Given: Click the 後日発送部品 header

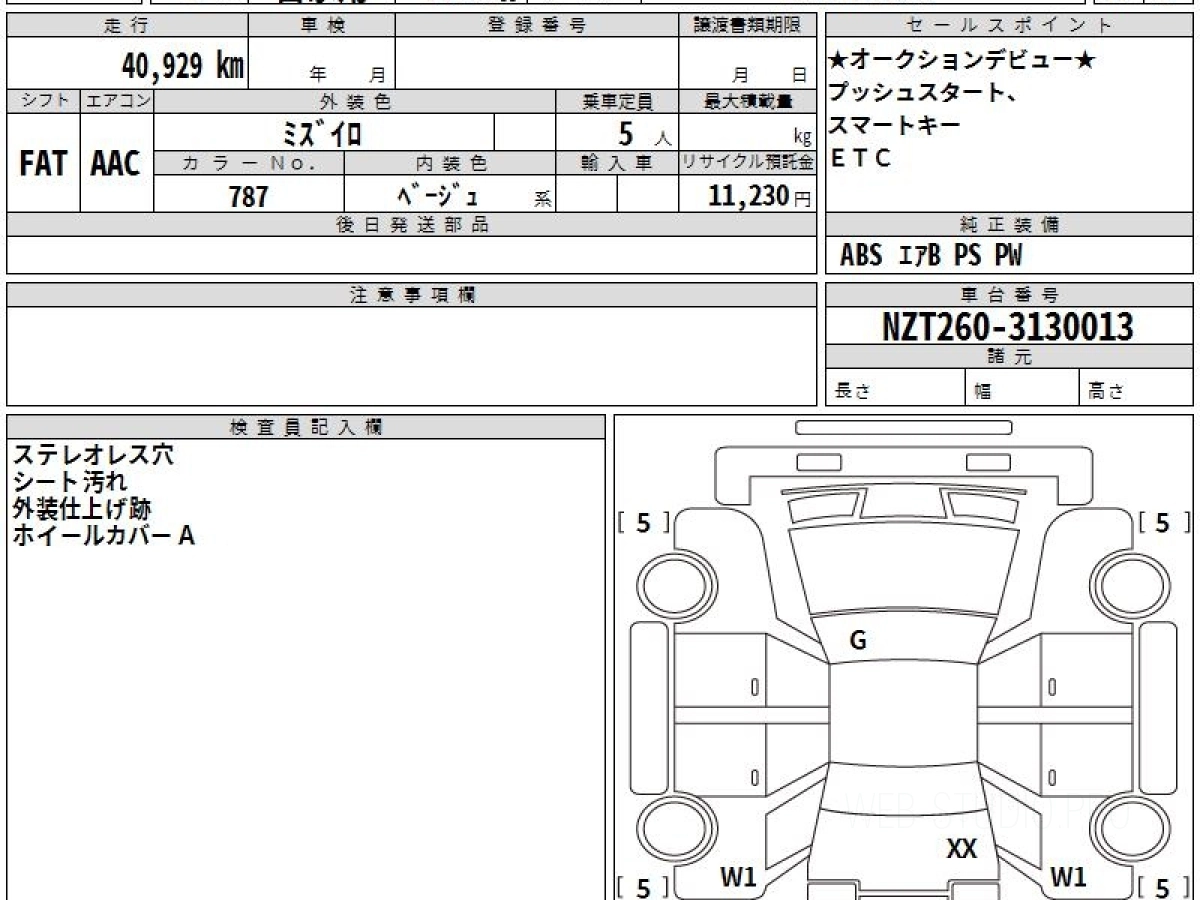Looking at the screenshot, I should click(411, 225).
